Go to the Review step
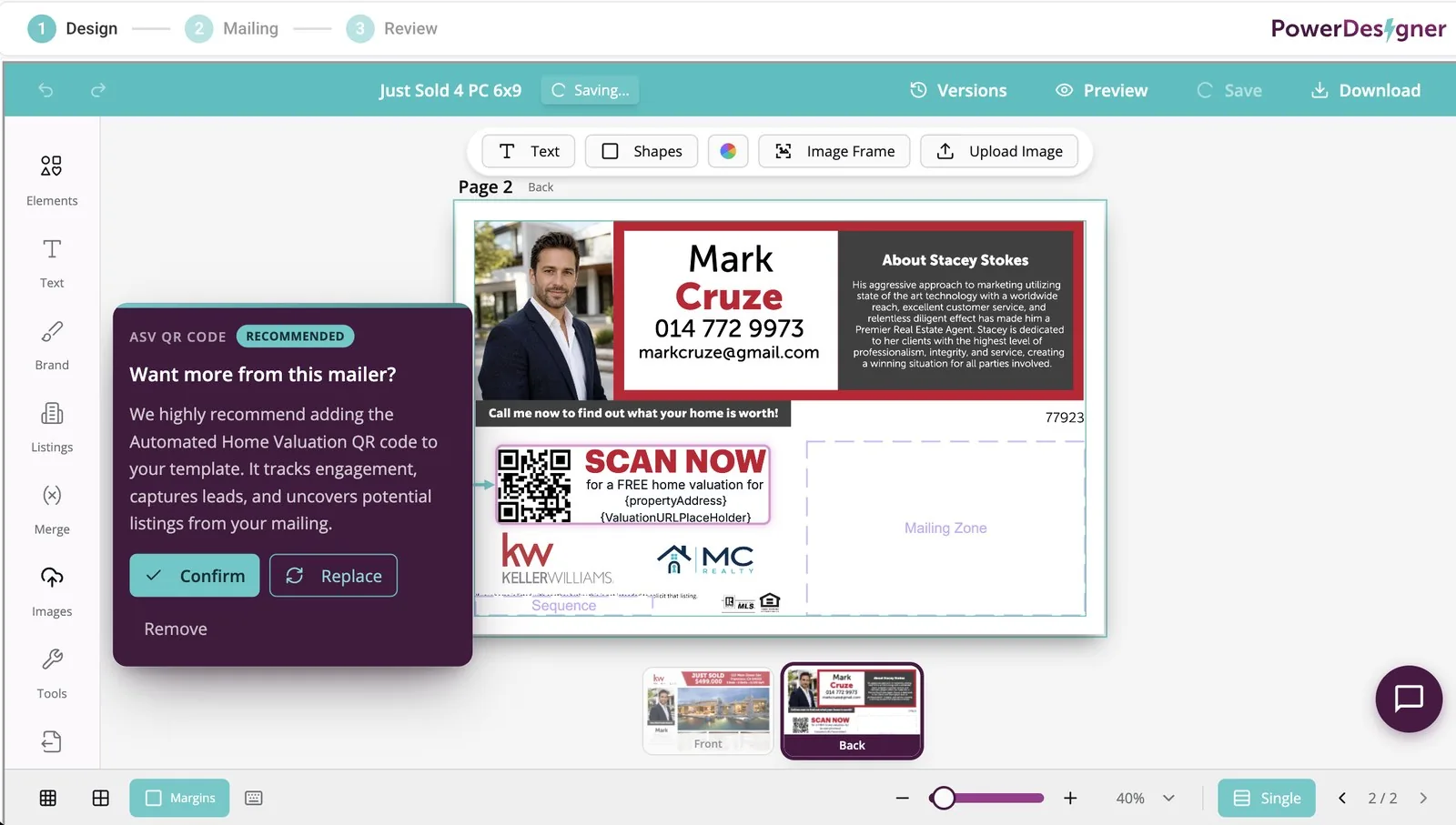The height and width of the screenshot is (825, 1456). pos(392,28)
